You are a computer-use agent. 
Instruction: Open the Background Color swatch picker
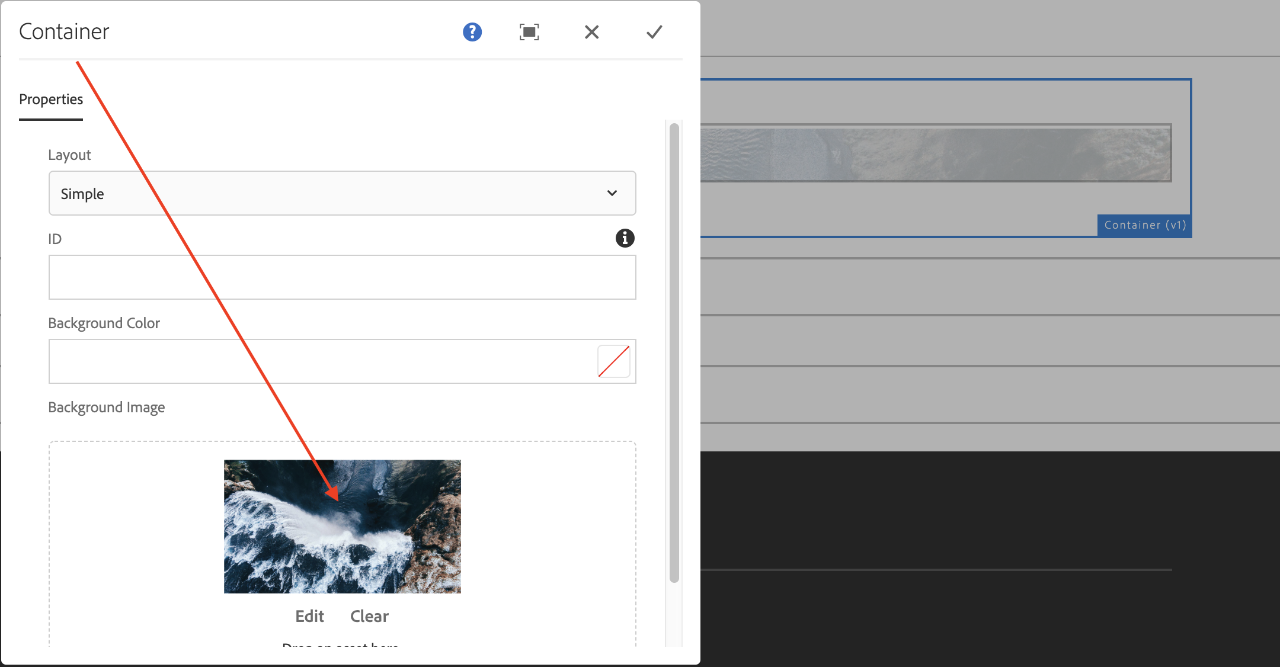[614, 361]
